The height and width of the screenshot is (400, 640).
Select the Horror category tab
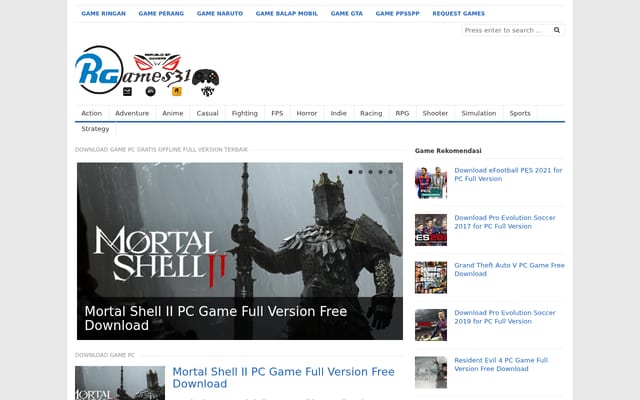307,113
